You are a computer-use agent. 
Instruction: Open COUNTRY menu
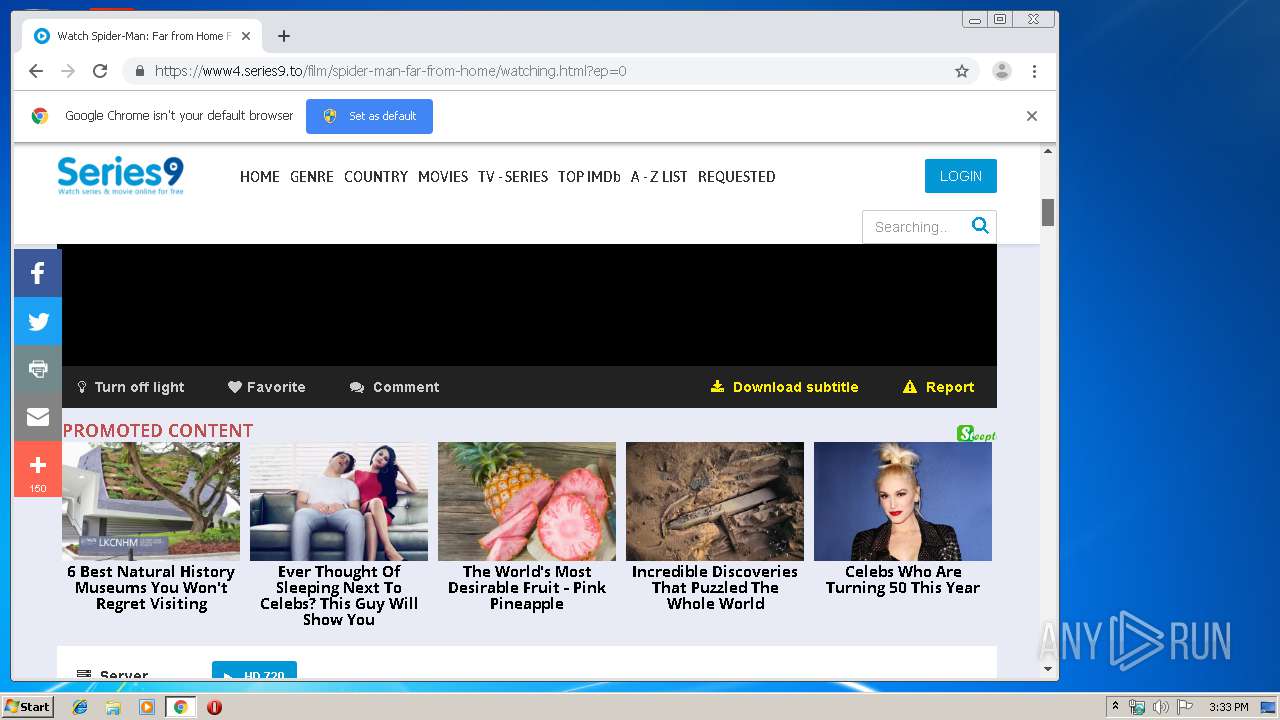point(376,176)
